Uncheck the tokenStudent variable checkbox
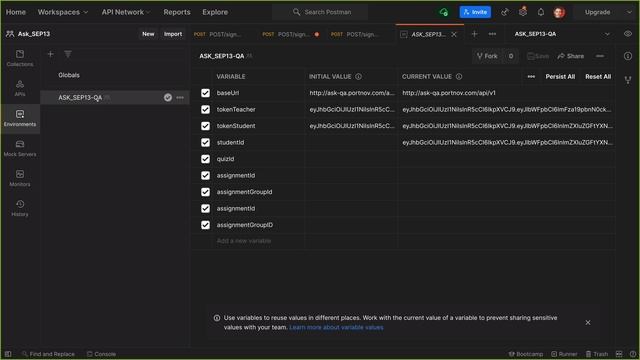Viewport: 640px width, 360px height. tap(205, 126)
